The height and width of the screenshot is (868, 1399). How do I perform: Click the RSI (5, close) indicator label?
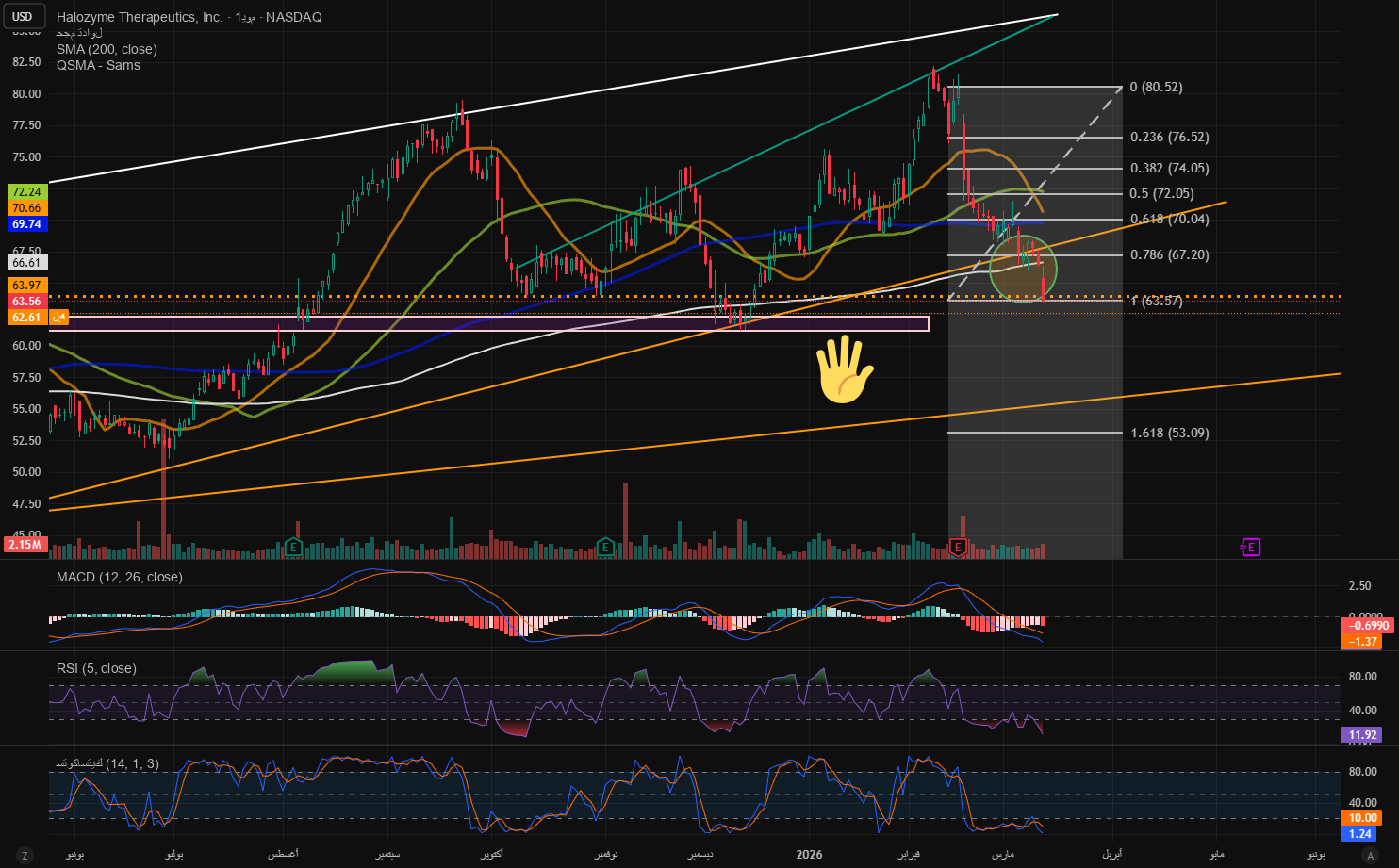[x=96, y=668]
